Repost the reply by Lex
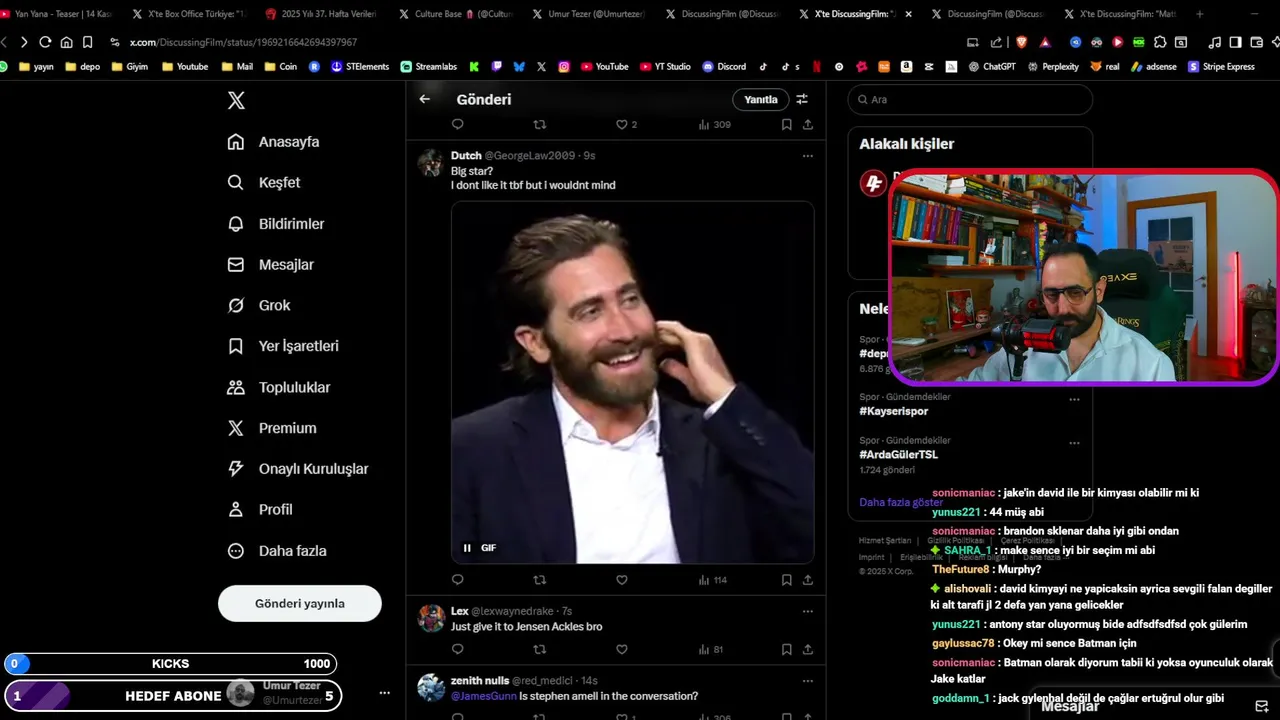This screenshot has height=720, width=1280. 540,649
